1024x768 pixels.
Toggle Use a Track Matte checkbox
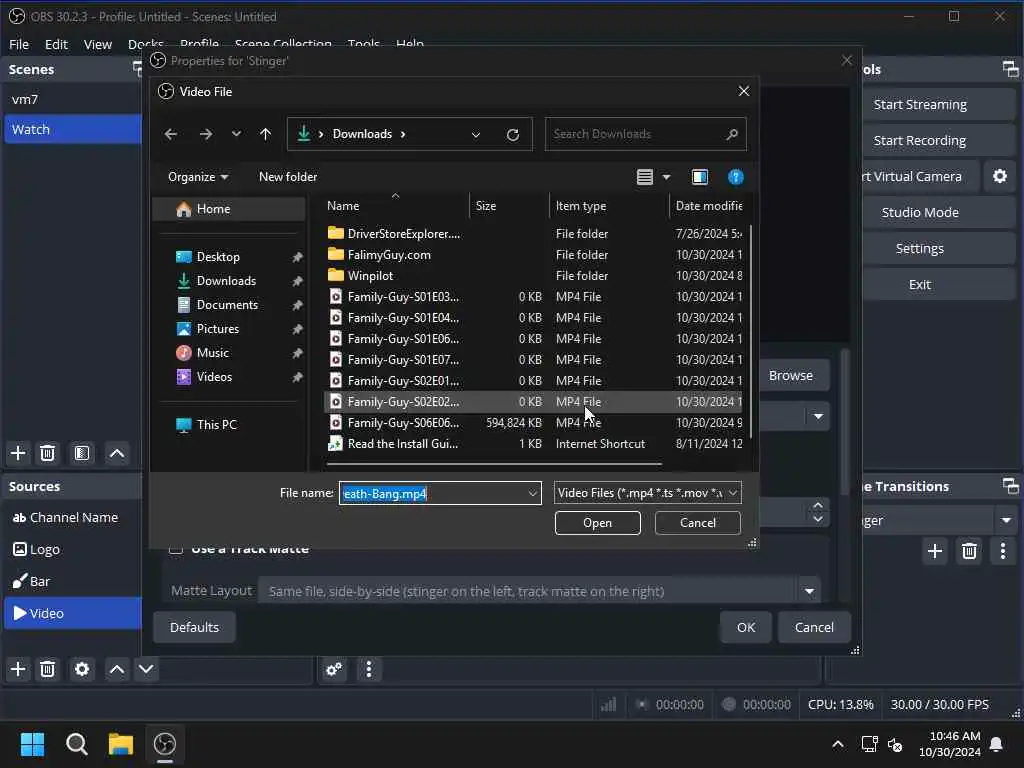pyautogui.click(x=176, y=549)
